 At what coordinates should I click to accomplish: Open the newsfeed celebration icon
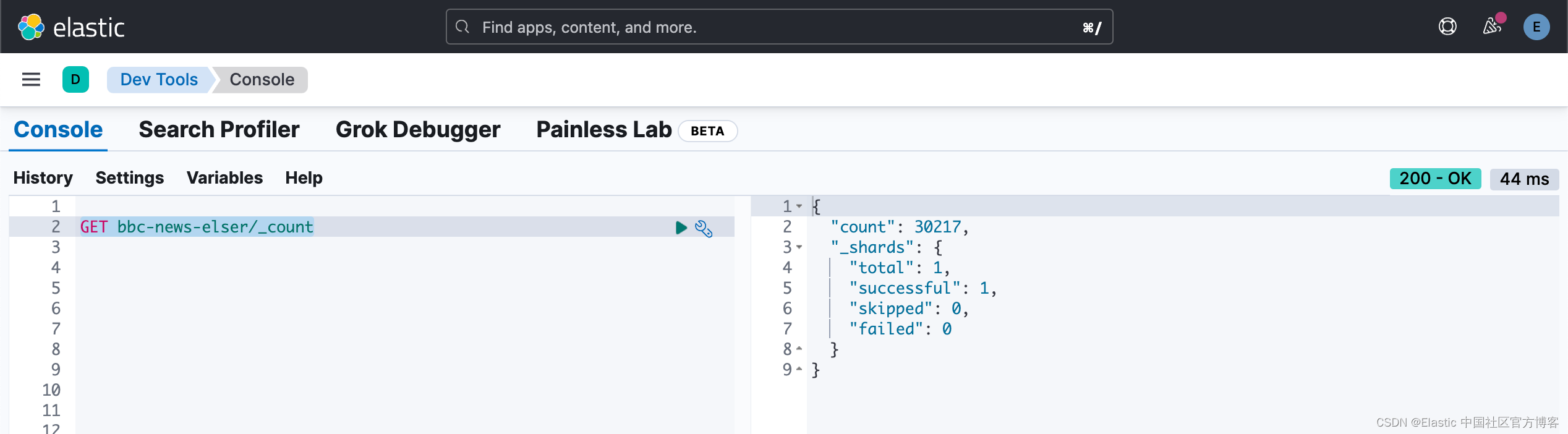[1492, 27]
